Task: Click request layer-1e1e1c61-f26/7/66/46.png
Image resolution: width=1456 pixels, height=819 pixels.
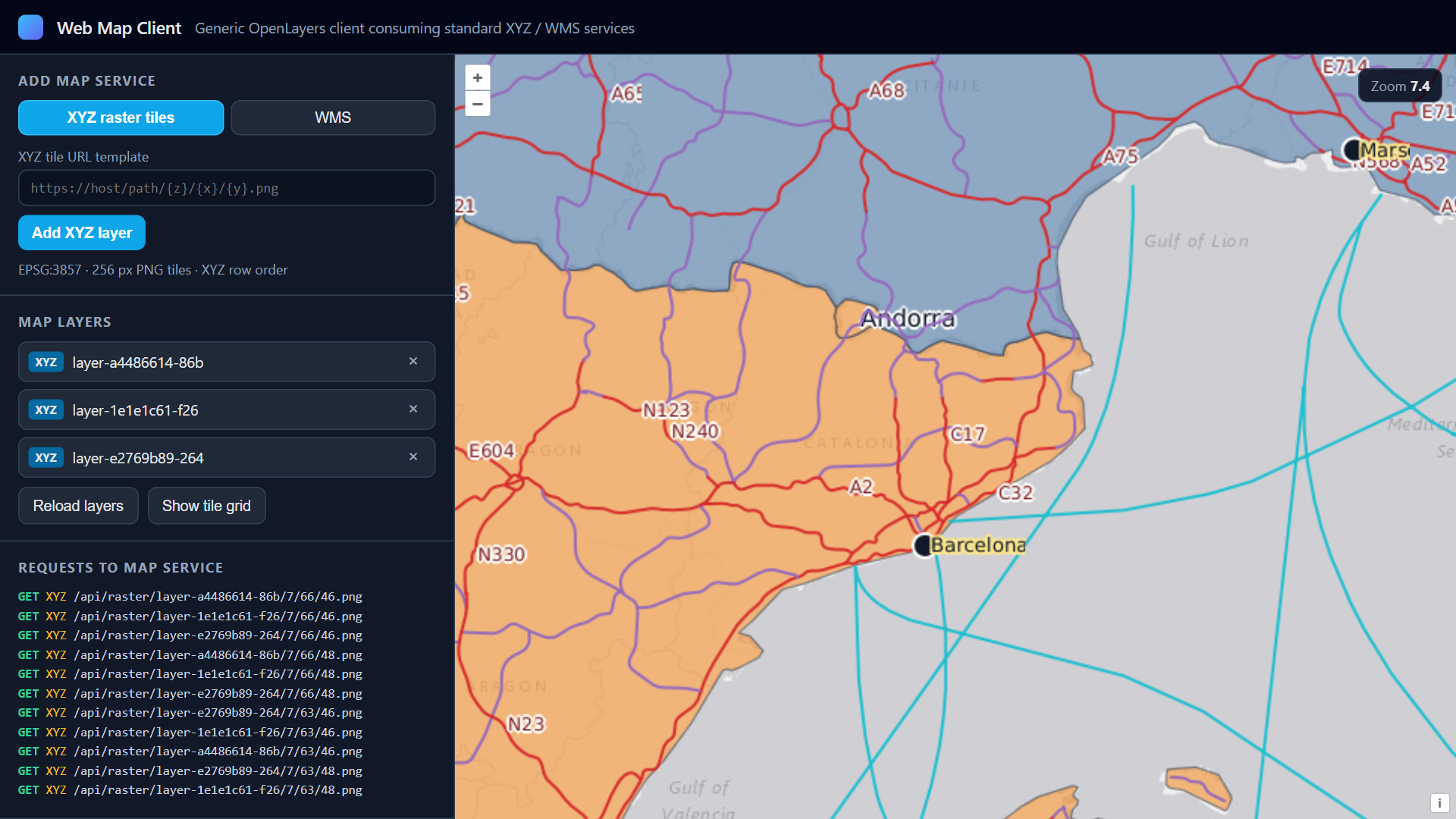Action: click(190, 616)
